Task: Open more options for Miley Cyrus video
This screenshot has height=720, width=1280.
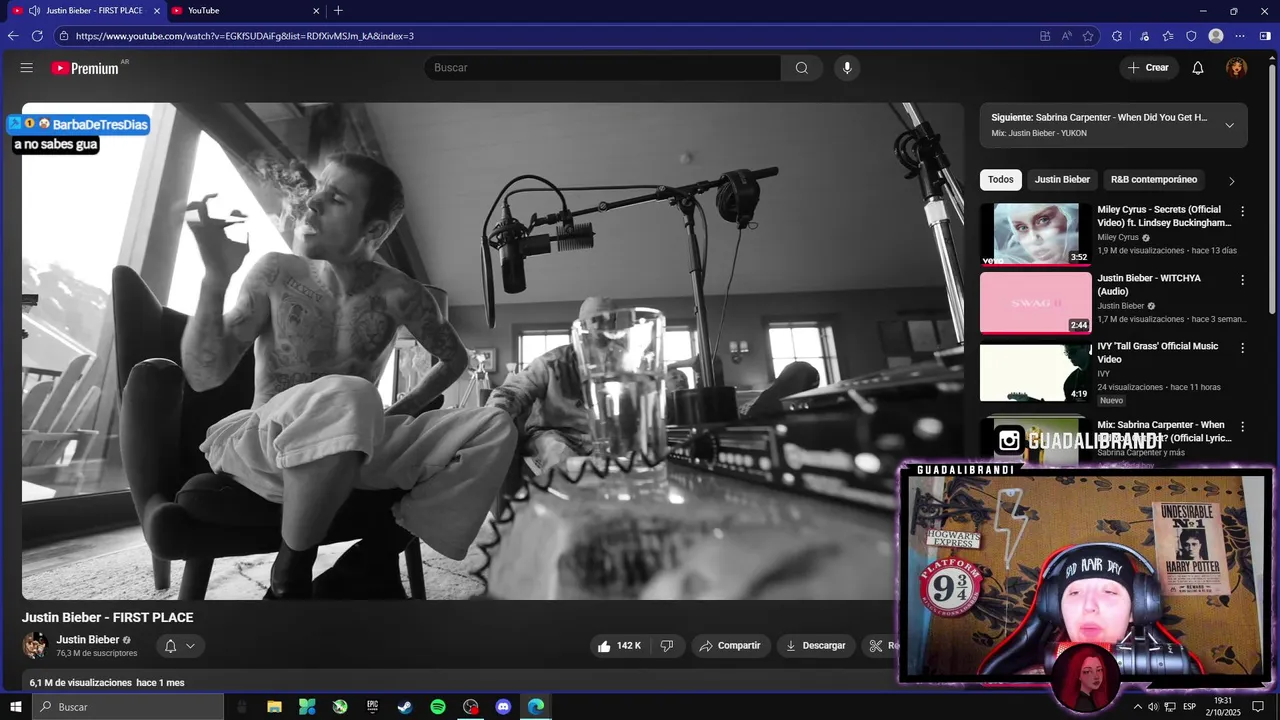Action: tap(1243, 212)
